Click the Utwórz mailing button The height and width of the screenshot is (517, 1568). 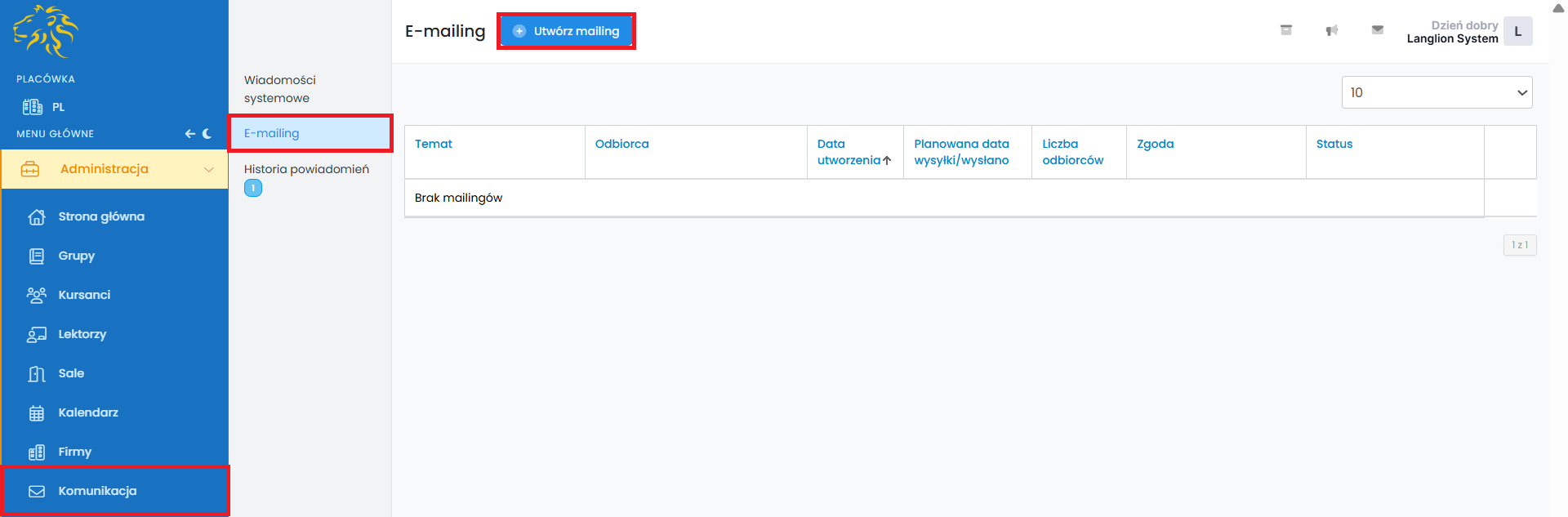coord(566,31)
